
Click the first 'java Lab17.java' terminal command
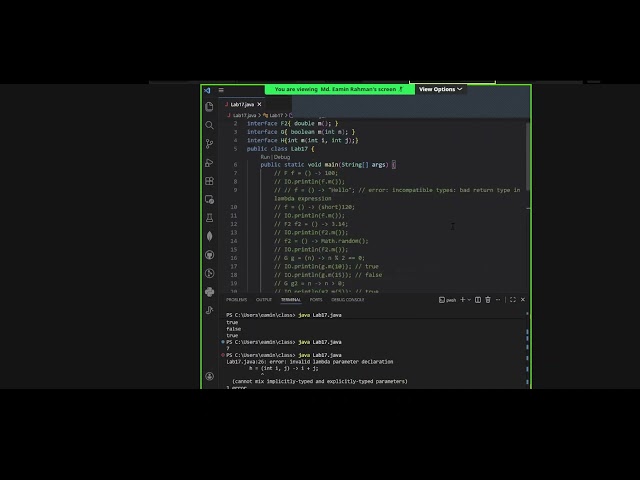tap(320, 315)
